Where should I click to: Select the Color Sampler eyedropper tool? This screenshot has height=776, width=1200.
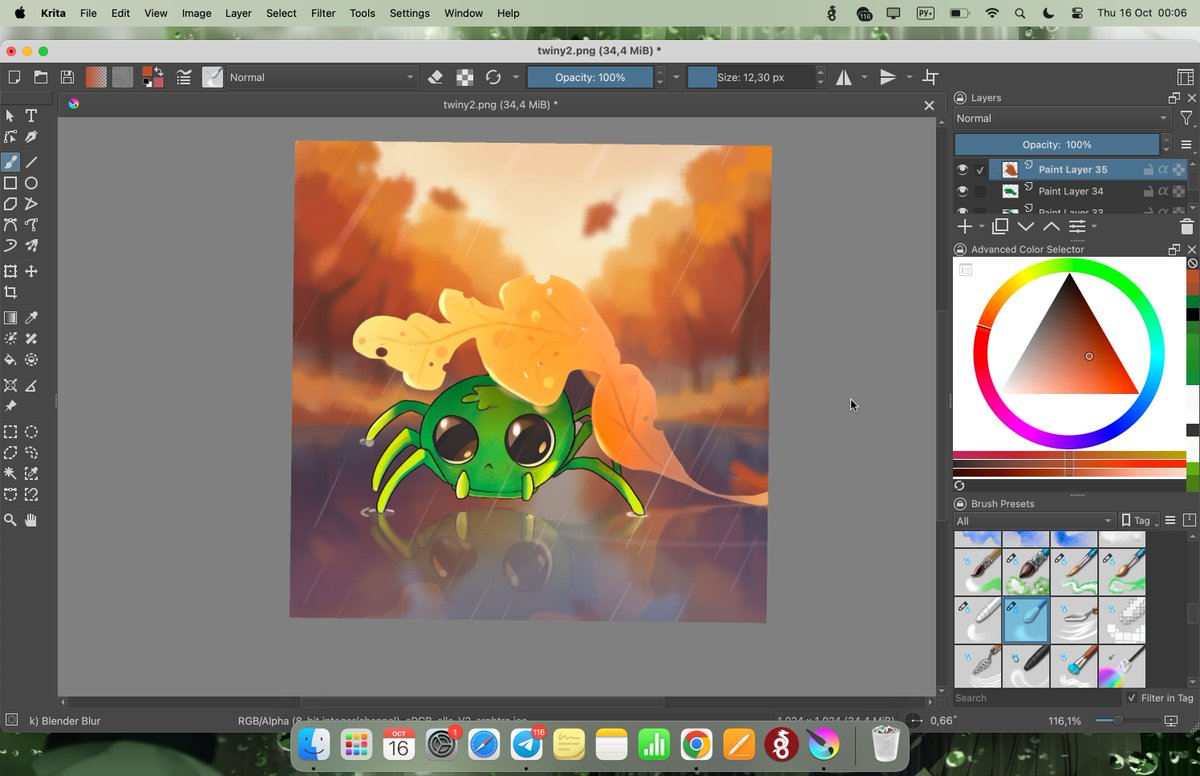pos(31,318)
